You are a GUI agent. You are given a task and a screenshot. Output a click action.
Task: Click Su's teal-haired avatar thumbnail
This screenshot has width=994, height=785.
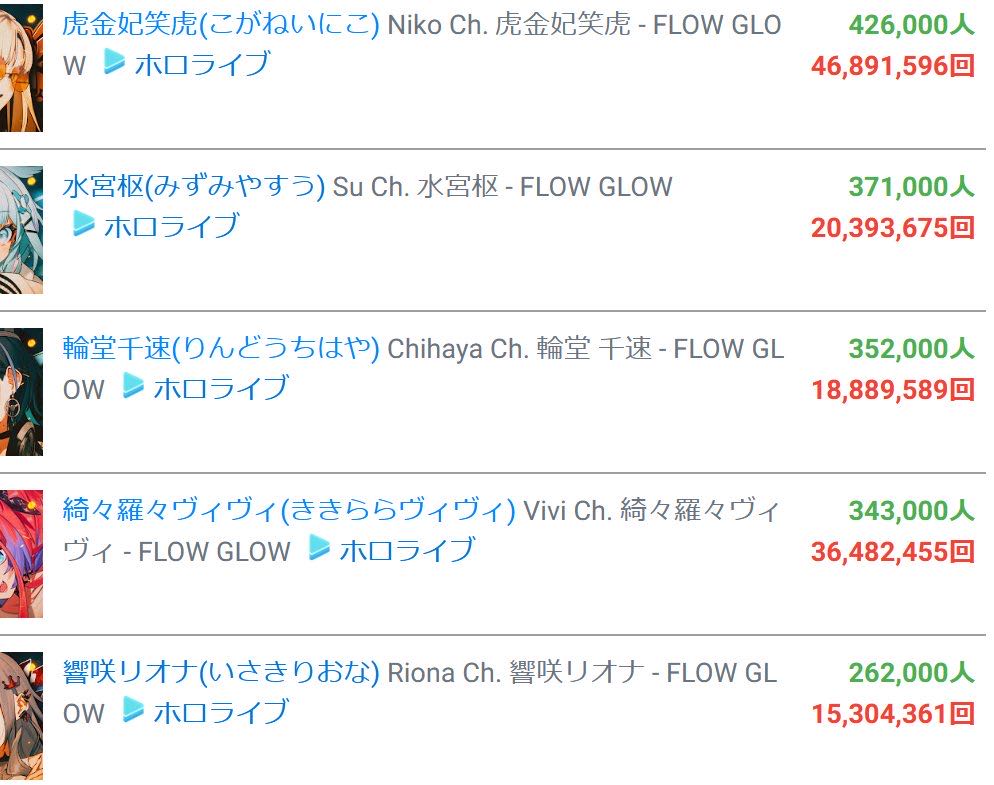point(21,230)
